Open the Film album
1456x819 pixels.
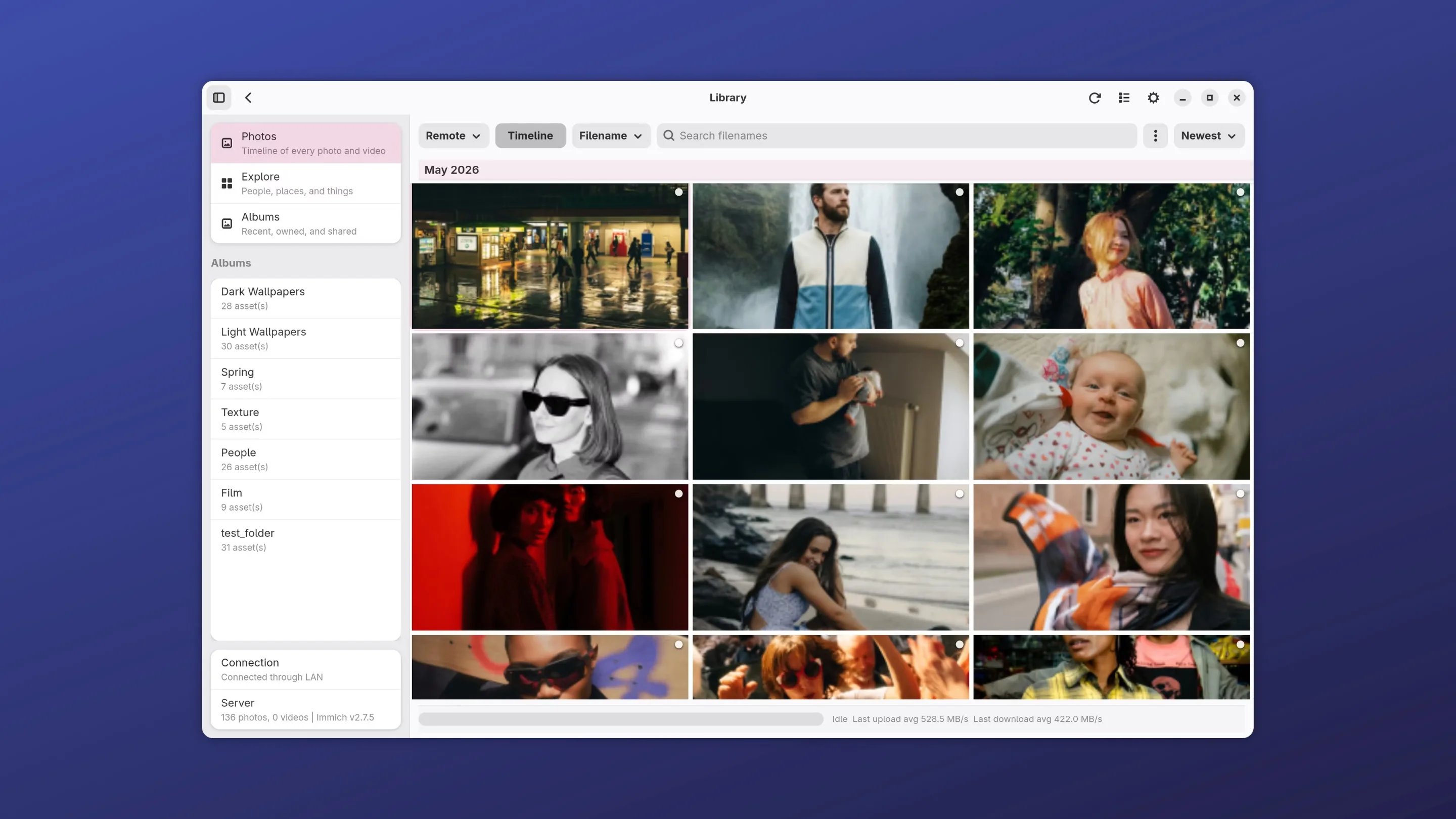306,499
